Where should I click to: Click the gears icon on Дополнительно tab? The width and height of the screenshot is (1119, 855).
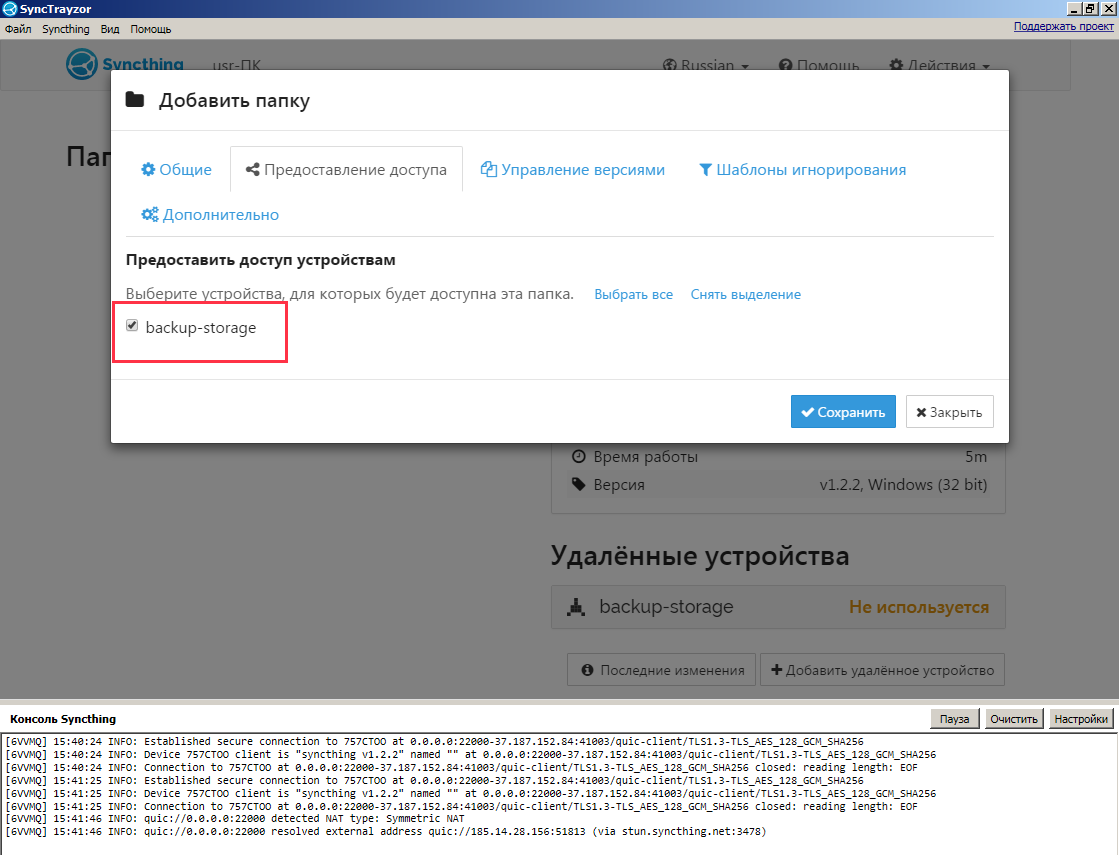click(x=150, y=214)
